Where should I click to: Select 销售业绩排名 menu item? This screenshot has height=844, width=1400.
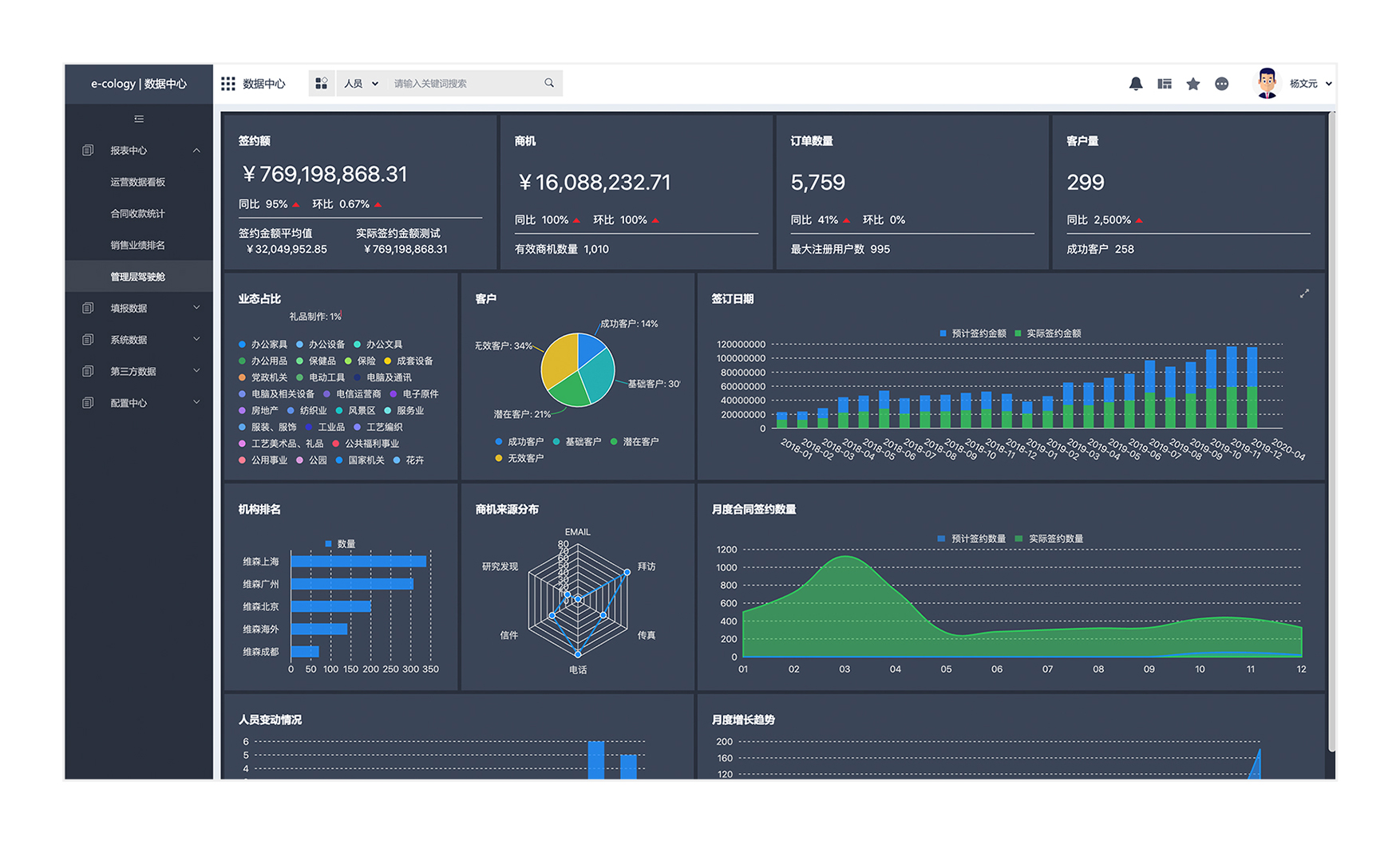[138, 245]
